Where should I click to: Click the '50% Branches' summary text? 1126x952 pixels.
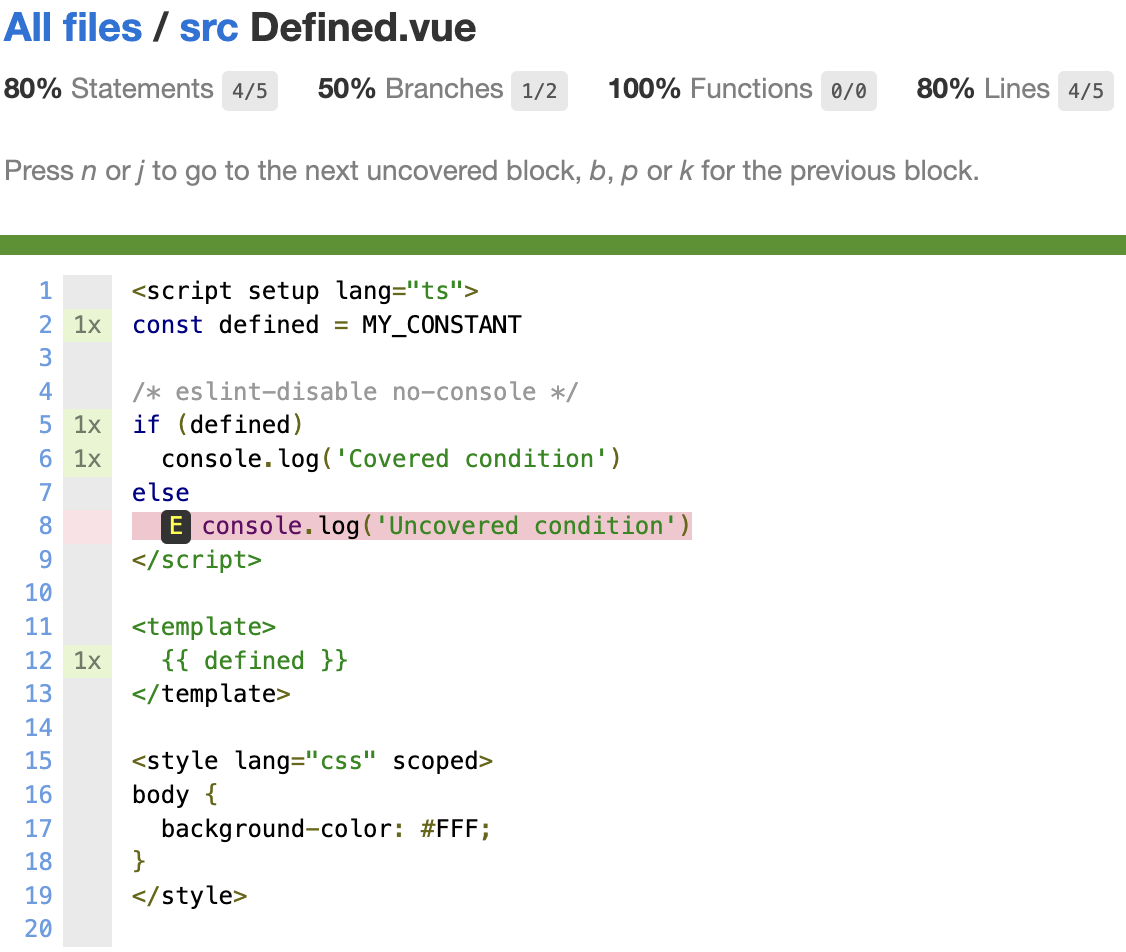click(410, 89)
